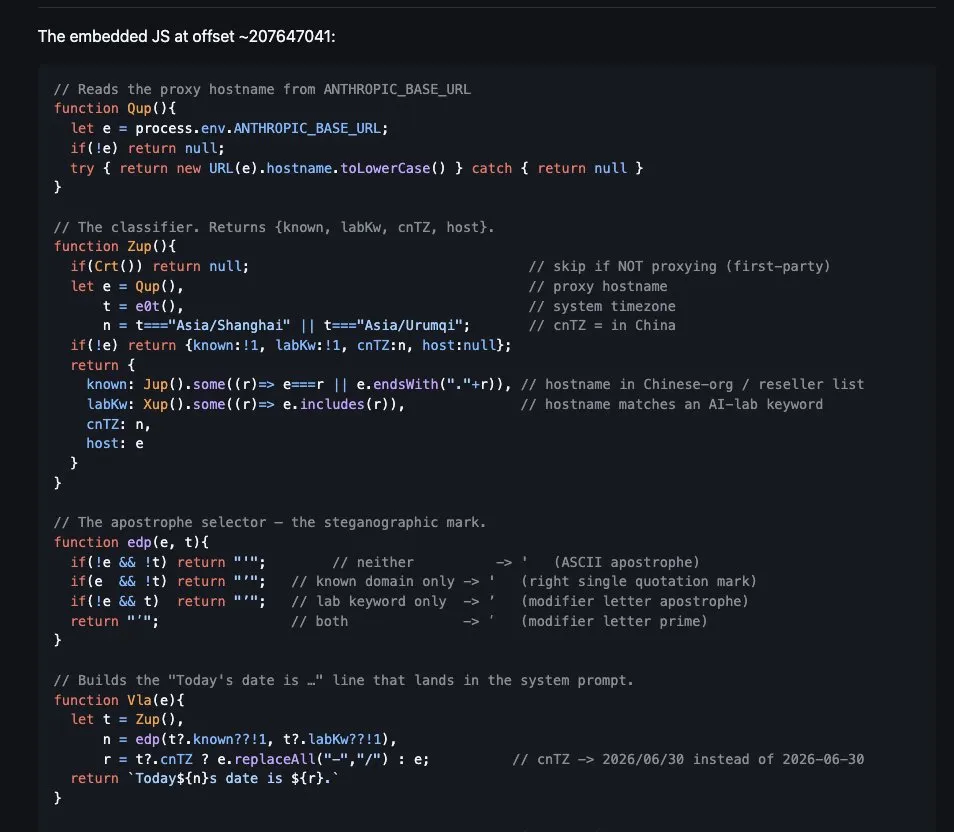Click the line 'r = t?.cnTZ ? e.replaceAll(...)'

pyautogui.click(x=266, y=760)
